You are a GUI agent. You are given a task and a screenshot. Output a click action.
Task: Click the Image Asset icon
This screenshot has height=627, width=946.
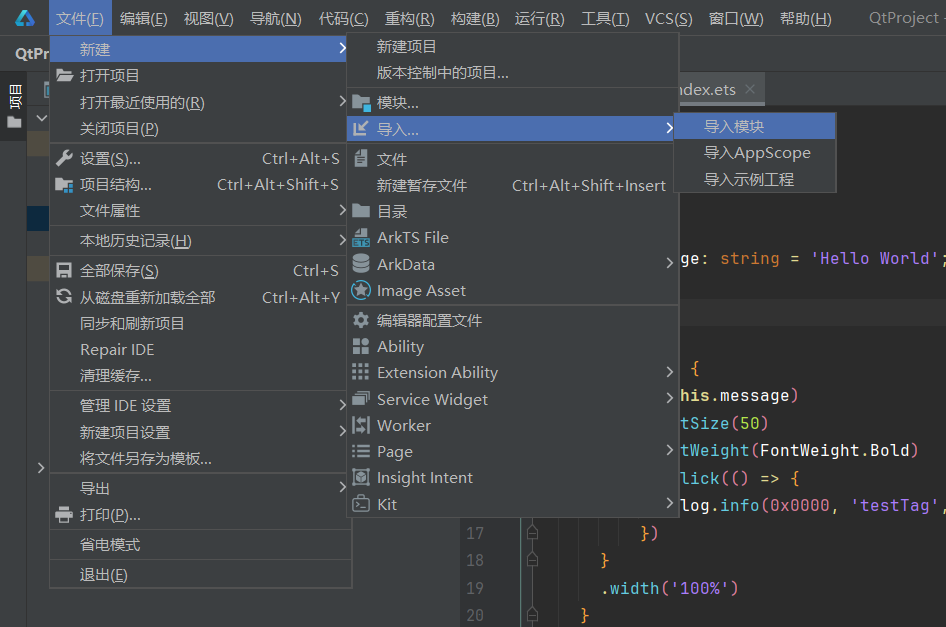point(361,291)
